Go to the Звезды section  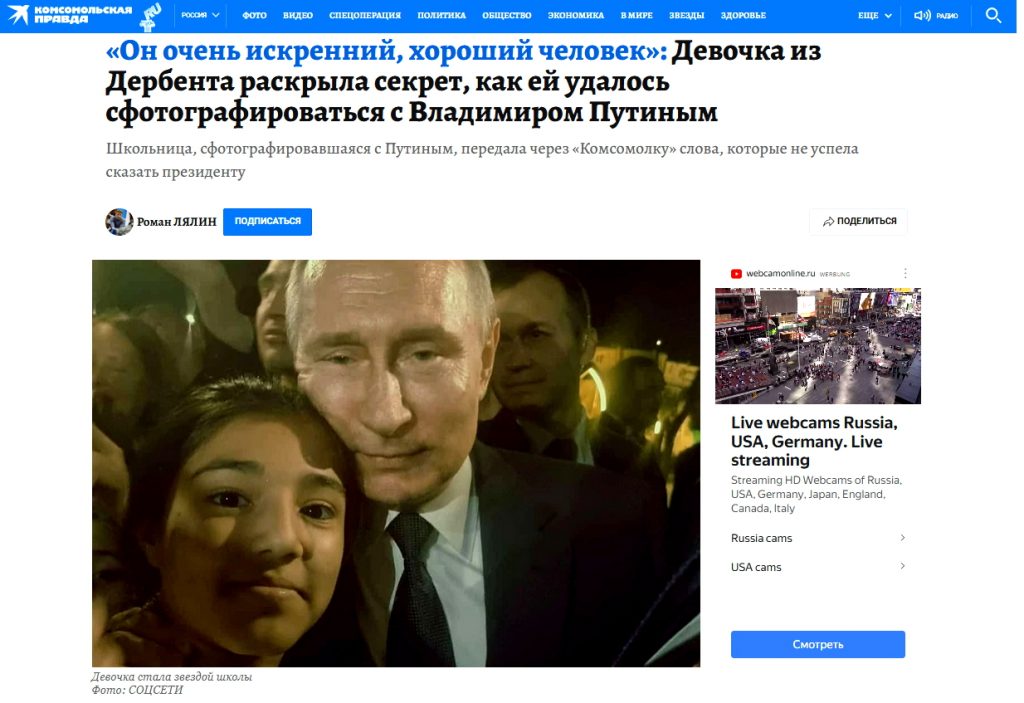pos(686,15)
